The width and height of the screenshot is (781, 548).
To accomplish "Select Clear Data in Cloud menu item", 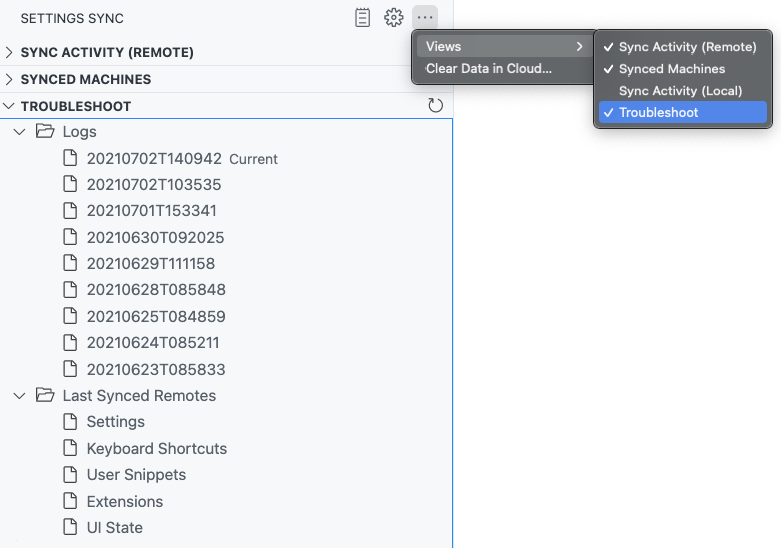I will pos(489,69).
